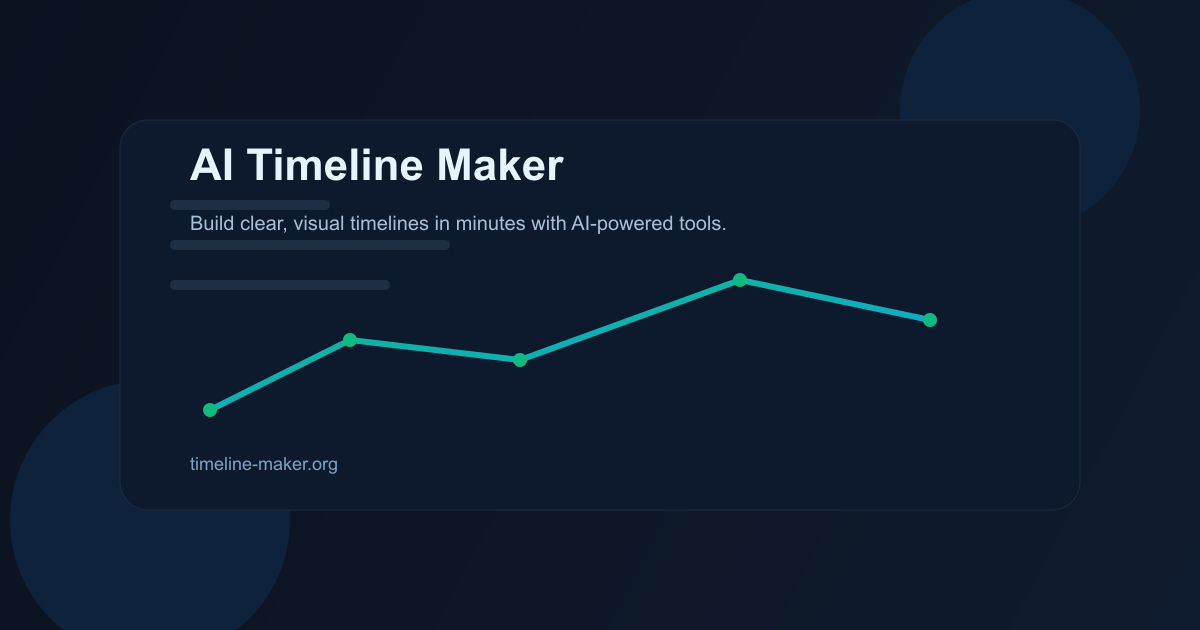Click the short gray bar under the title
1200x630 pixels.
click(250, 203)
